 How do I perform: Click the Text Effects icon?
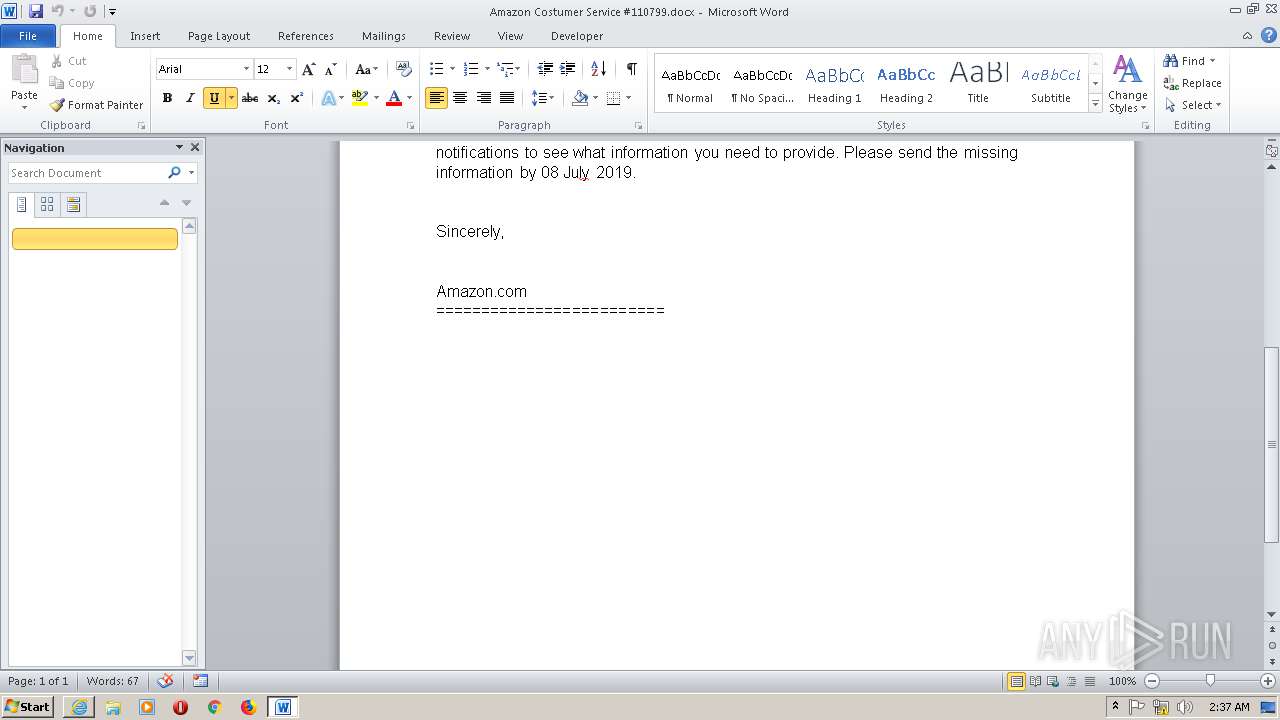[x=328, y=98]
